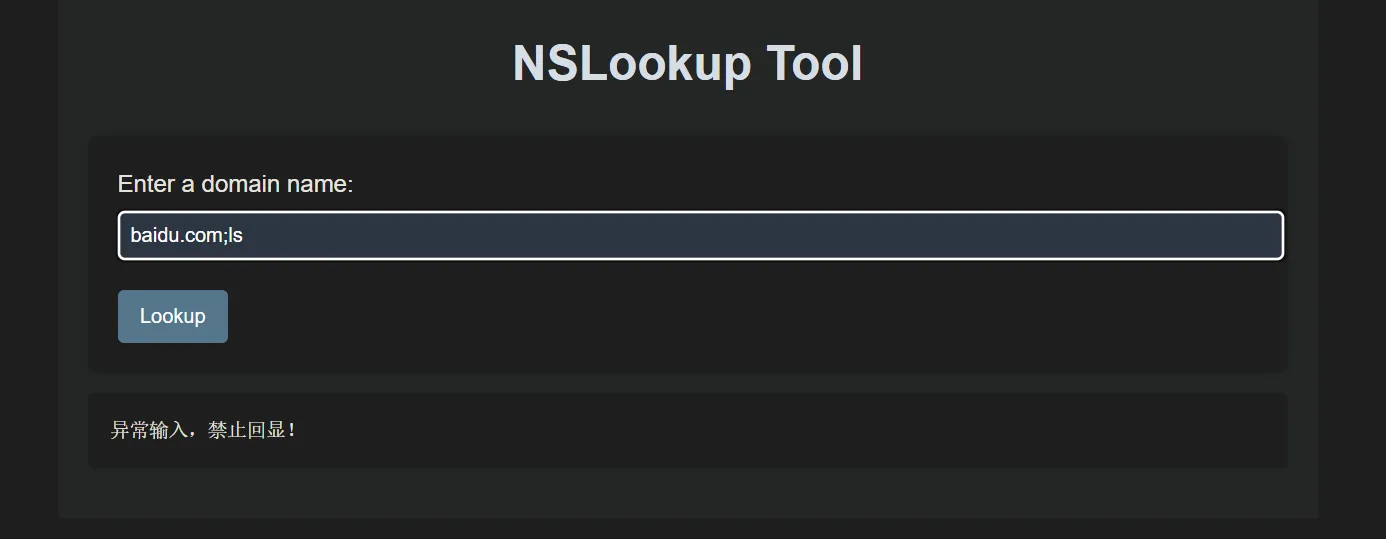The width and height of the screenshot is (1386, 539).
Task: Click the dark page margin left of content
Action: point(28,270)
